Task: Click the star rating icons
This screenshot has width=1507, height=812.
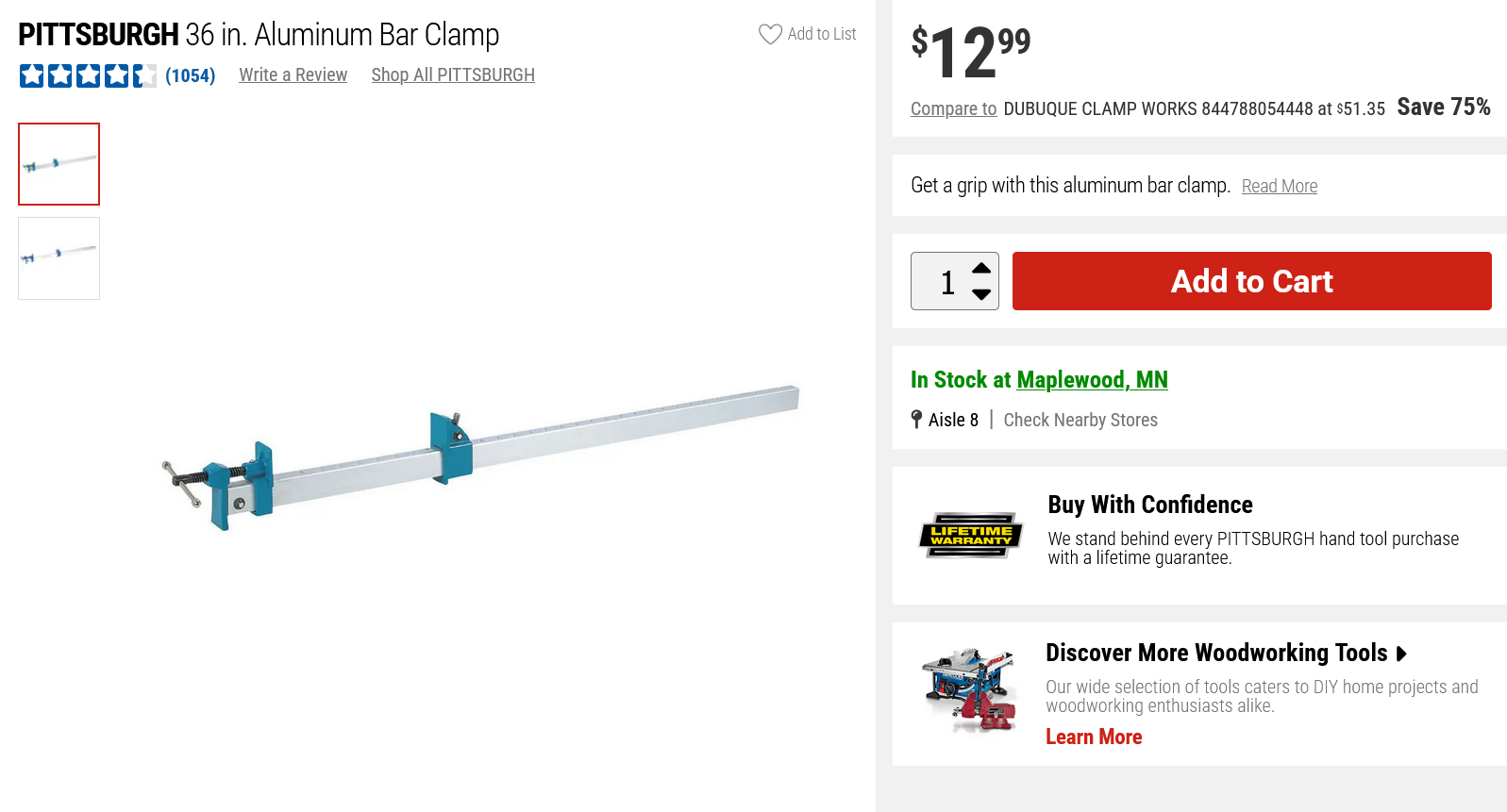Action: pyautogui.click(x=88, y=75)
